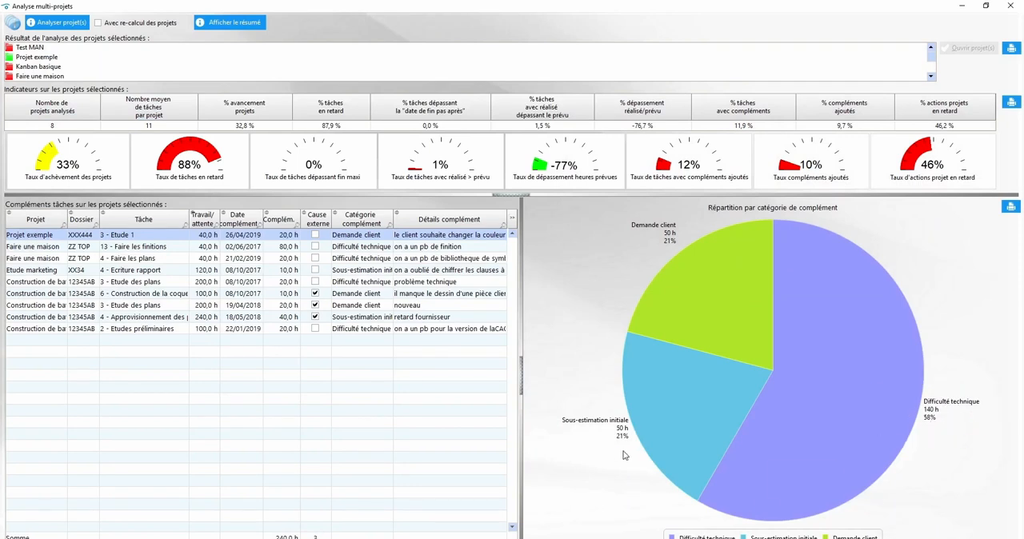Click the Ouvrir projet(s) button
This screenshot has width=1024, height=539.
pyautogui.click(x=968, y=48)
